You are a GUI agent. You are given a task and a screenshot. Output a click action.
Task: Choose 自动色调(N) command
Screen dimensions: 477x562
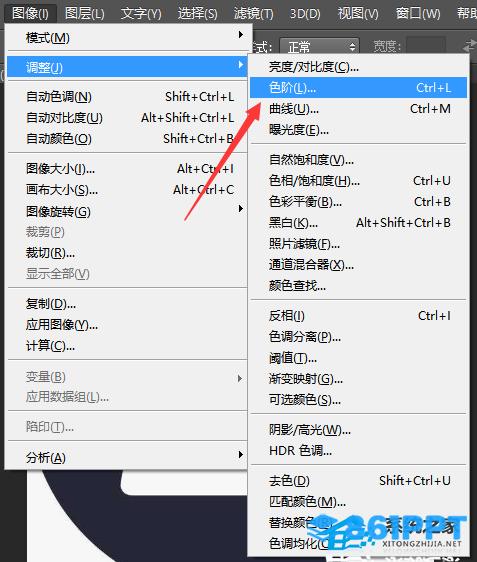tap(127, 96)
